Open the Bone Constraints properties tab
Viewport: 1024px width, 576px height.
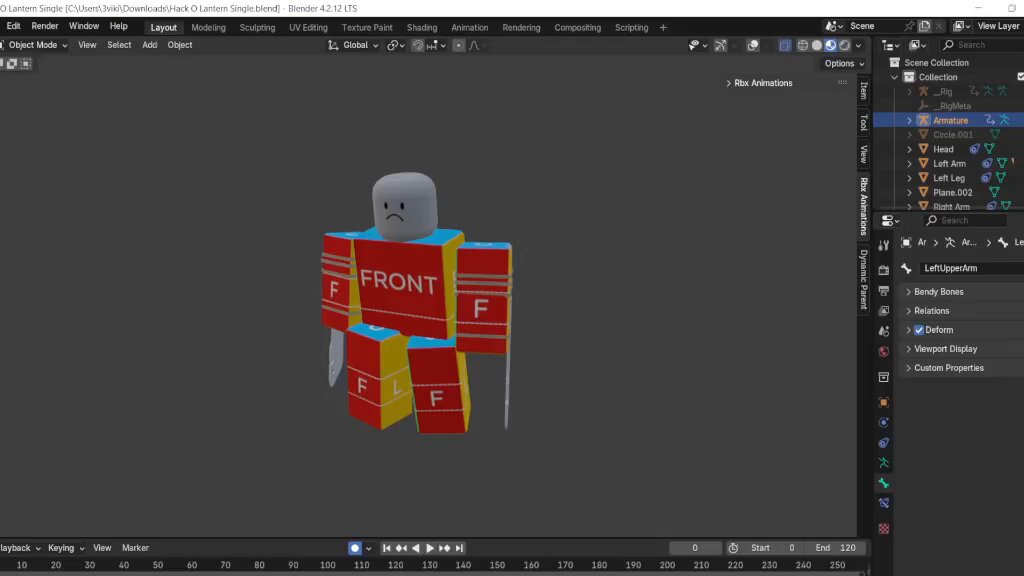(884, 504)
